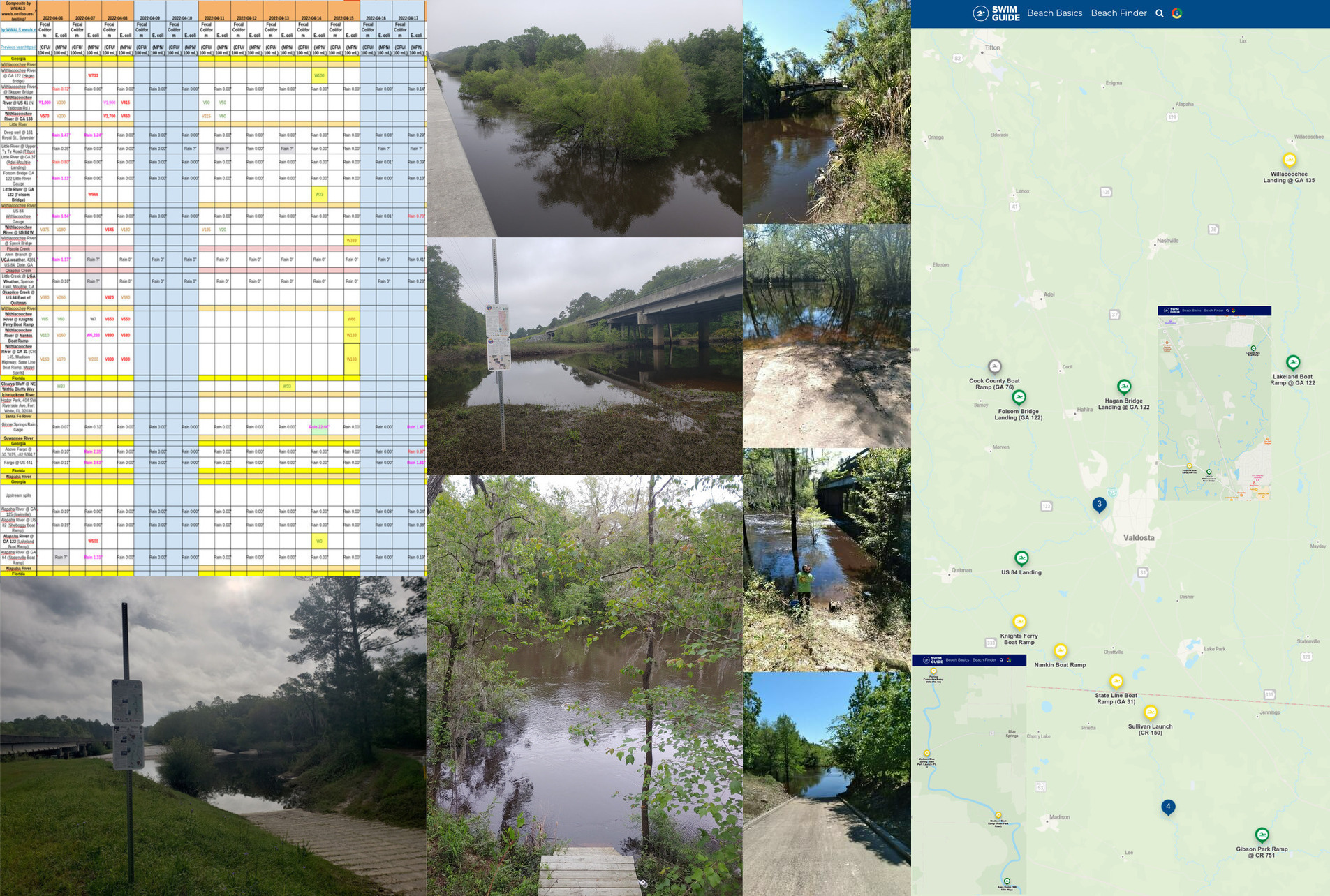The width and height of the screenshot is (1330, 896).
Task: Click the Swim Guide logo in header
Action: pos(996,13)
